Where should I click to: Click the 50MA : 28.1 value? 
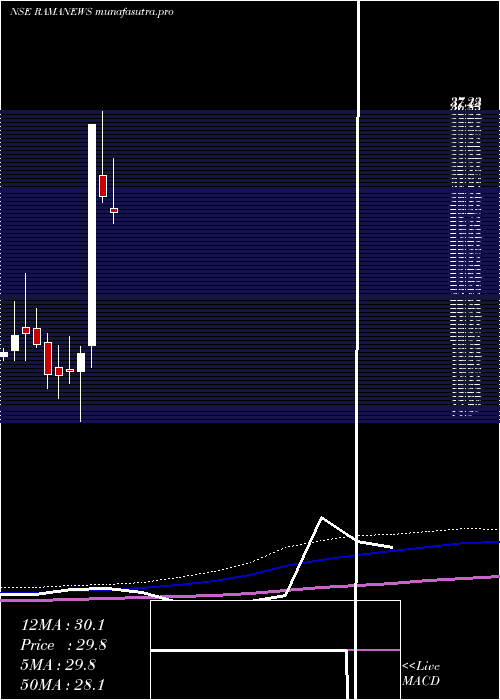62,684
